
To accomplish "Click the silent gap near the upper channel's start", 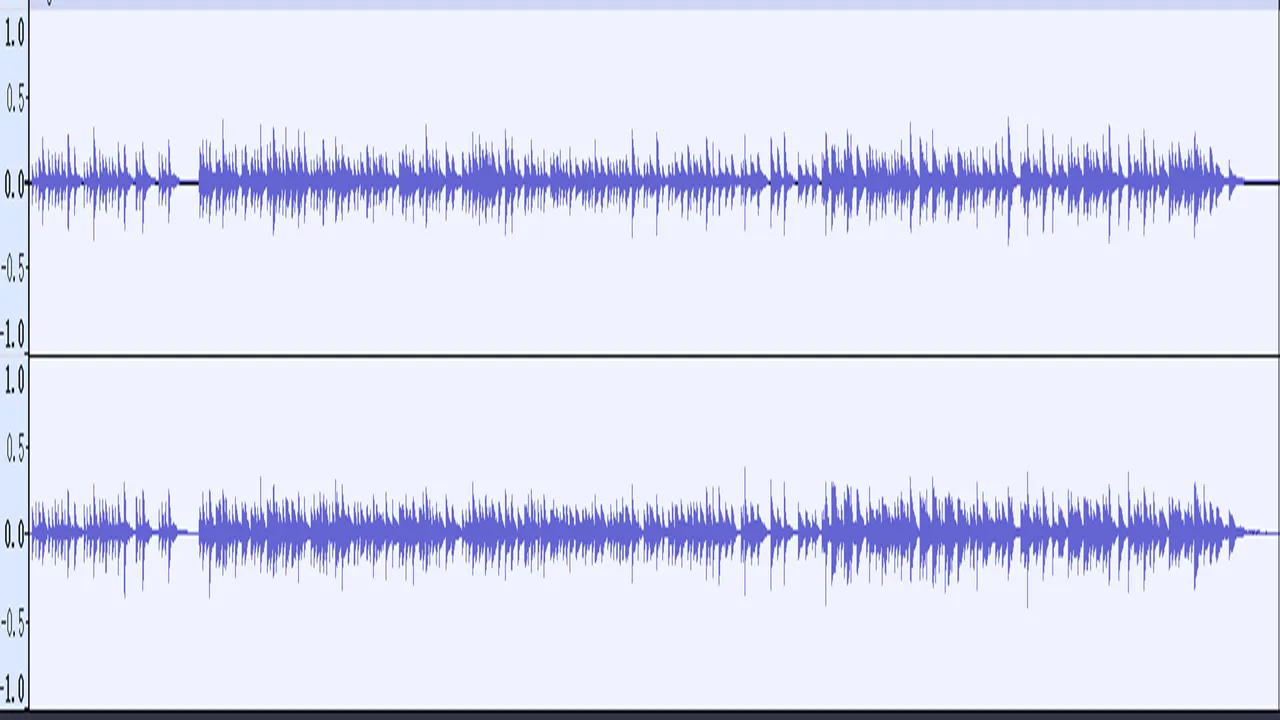I will pos(188,183).
